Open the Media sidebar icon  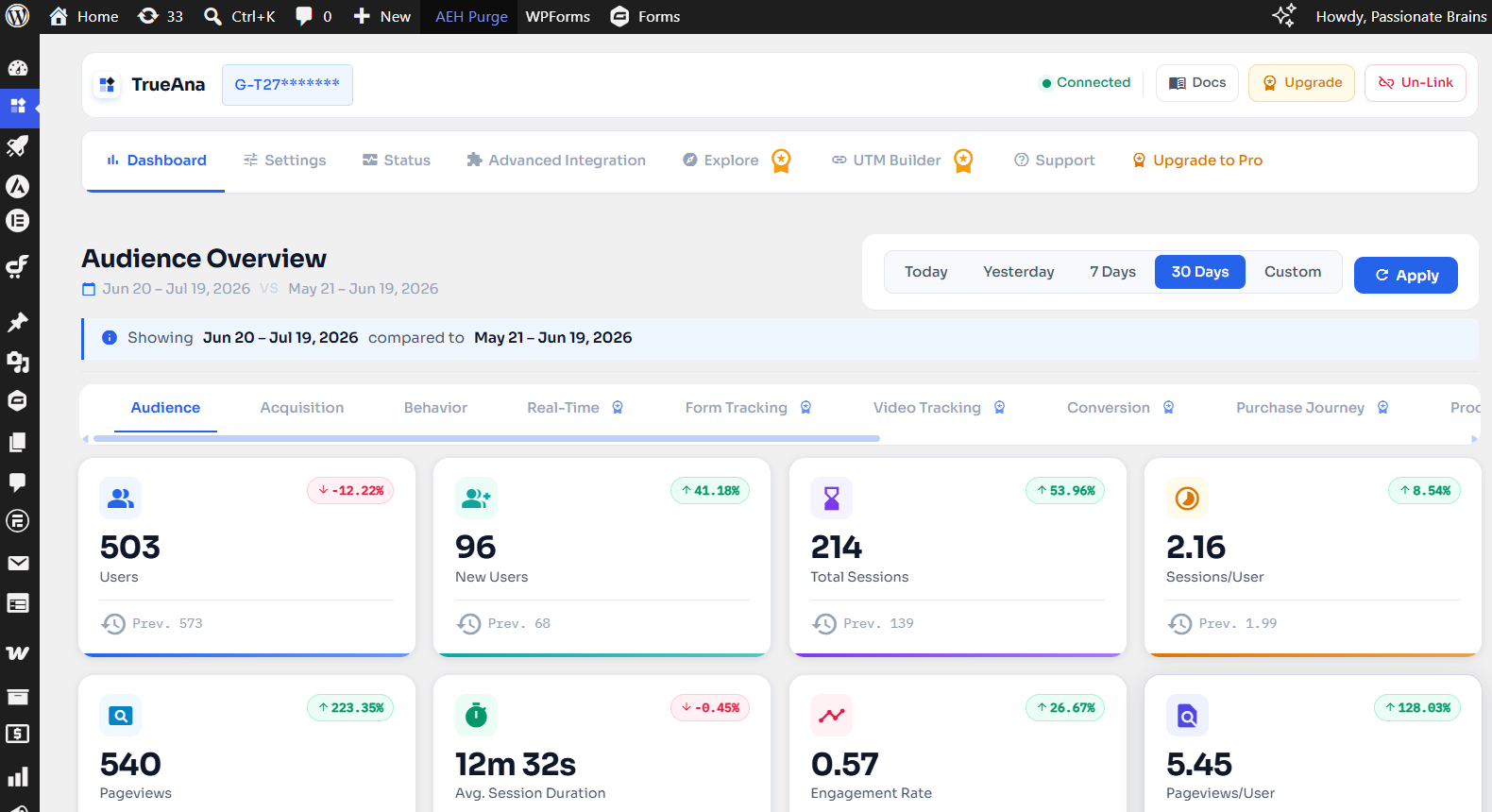pyautogui.click(x=18, y=362)
